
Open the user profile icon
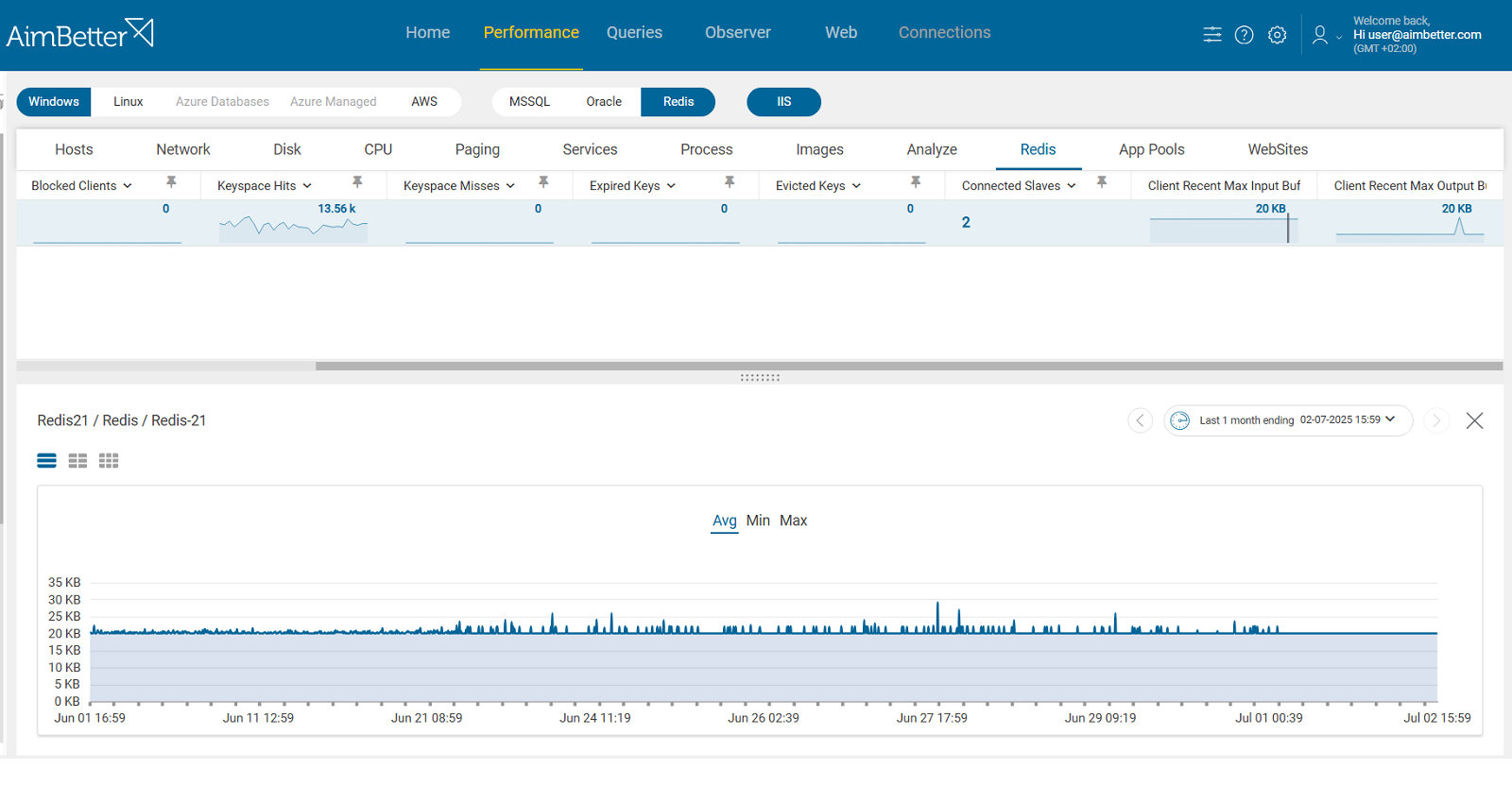[x=1320, y=35]
